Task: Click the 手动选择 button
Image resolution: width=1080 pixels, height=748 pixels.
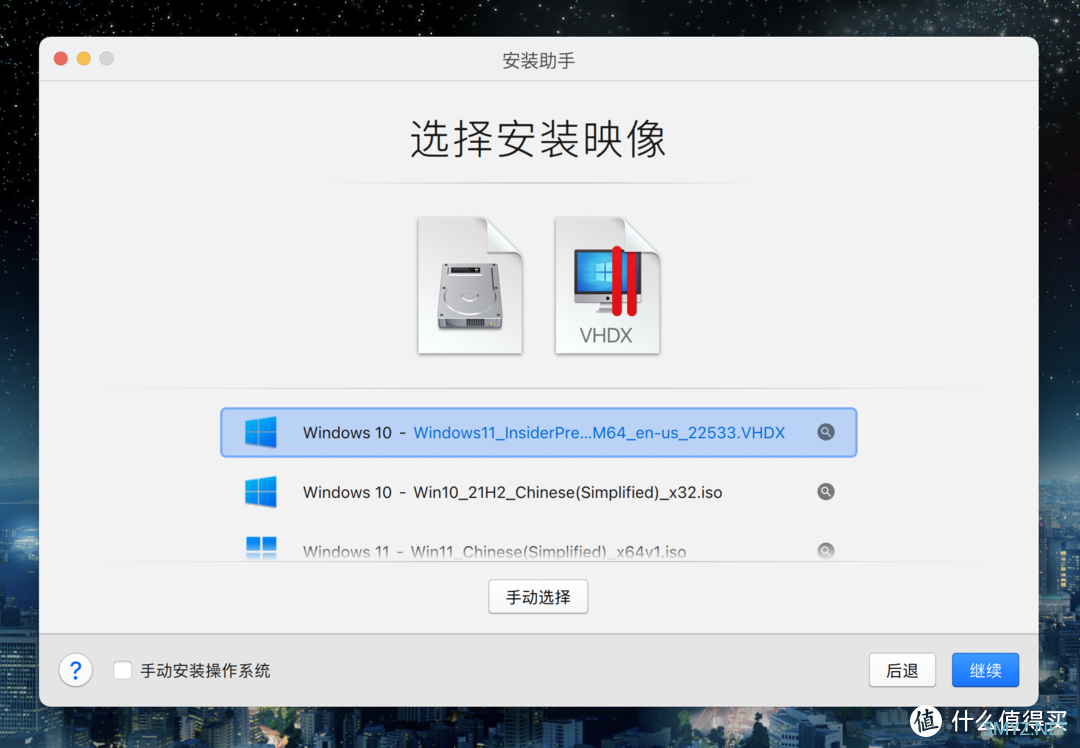Action: [538, 596]
